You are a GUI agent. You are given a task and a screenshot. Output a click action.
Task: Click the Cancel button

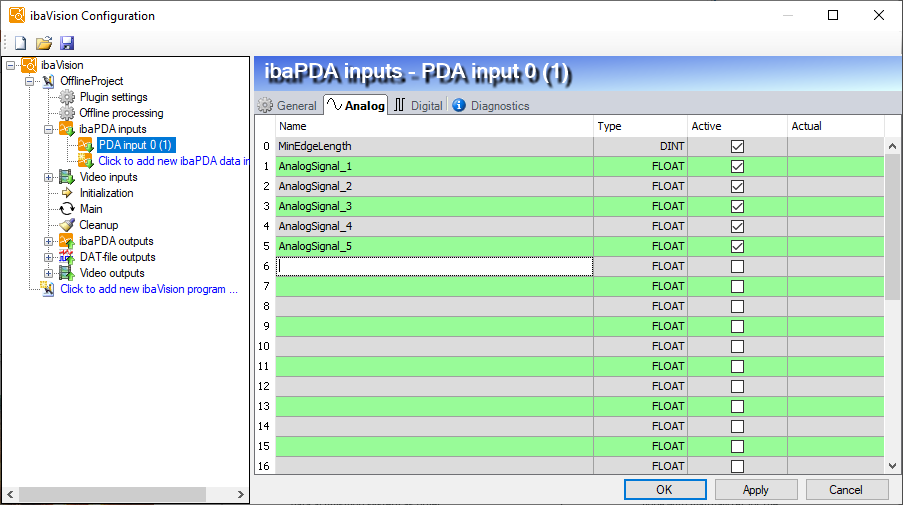pos(846,490)
